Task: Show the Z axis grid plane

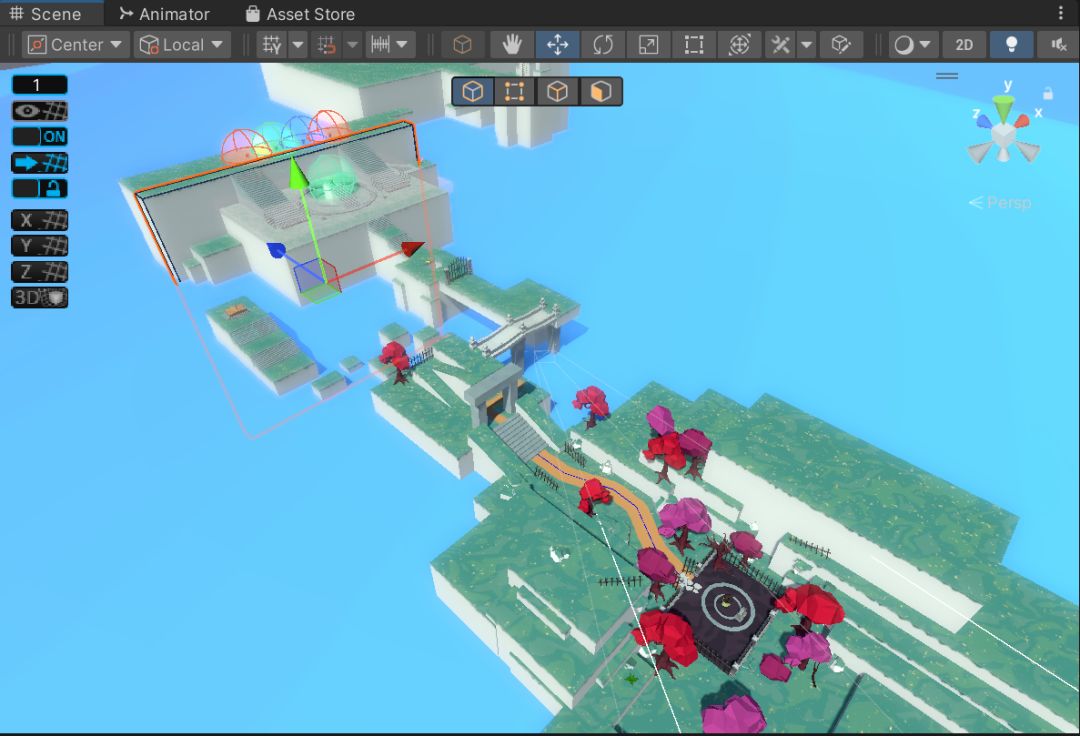Action: [x=39, y=272]
